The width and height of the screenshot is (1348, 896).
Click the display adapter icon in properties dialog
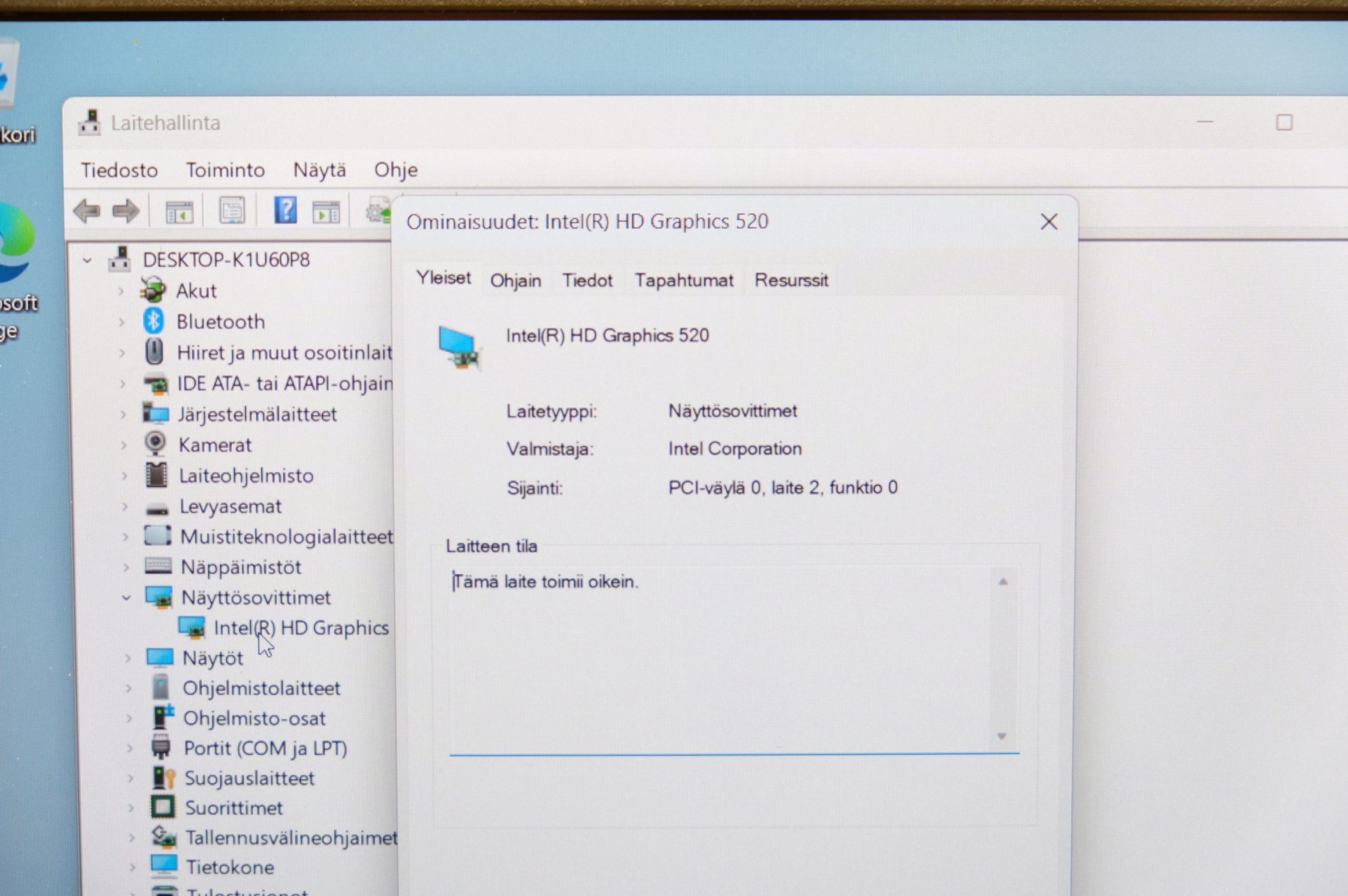tap(460, 347)
